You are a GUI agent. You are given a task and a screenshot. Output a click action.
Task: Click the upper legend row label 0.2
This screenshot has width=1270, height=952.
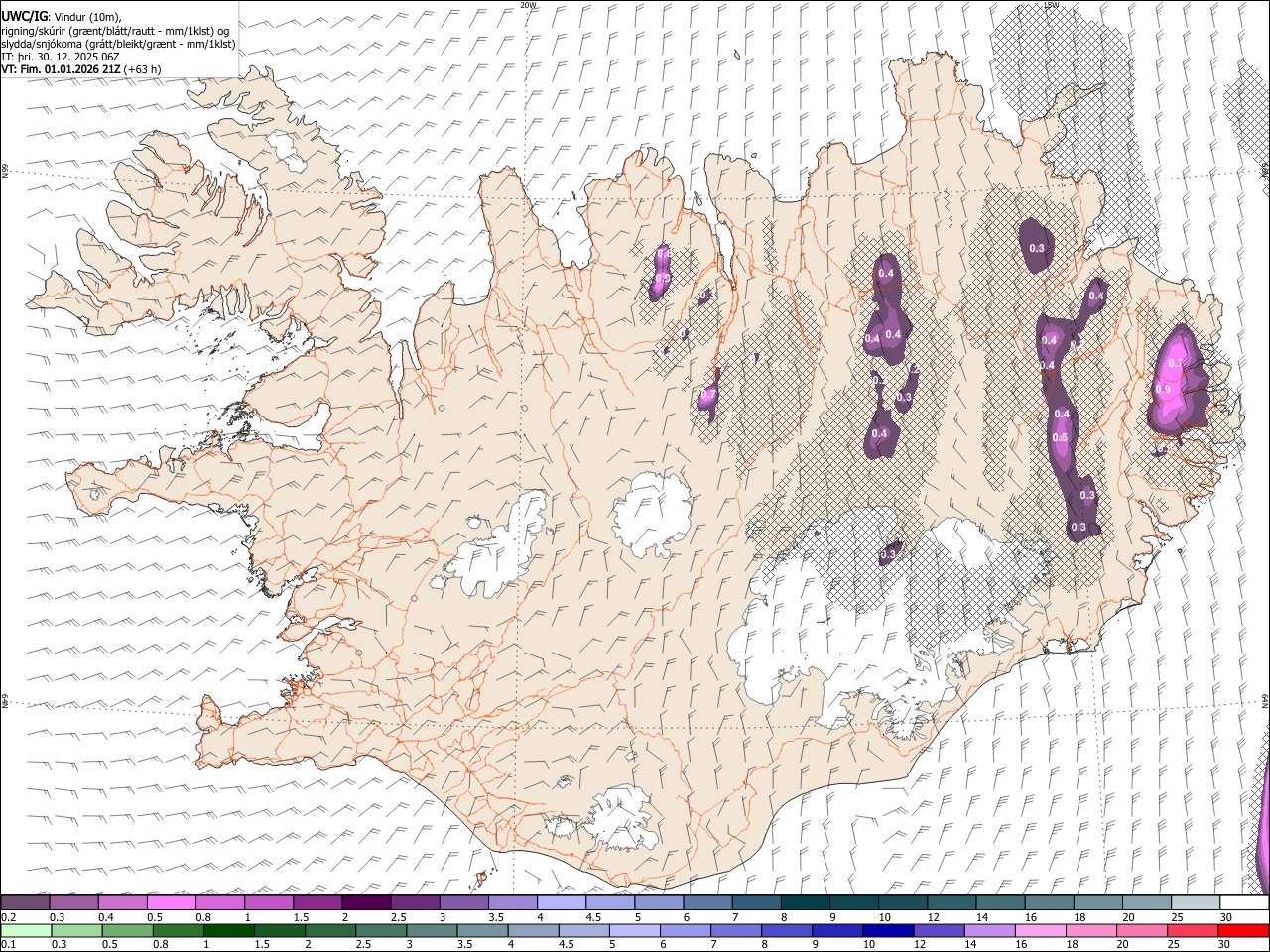tap(7, 917)
